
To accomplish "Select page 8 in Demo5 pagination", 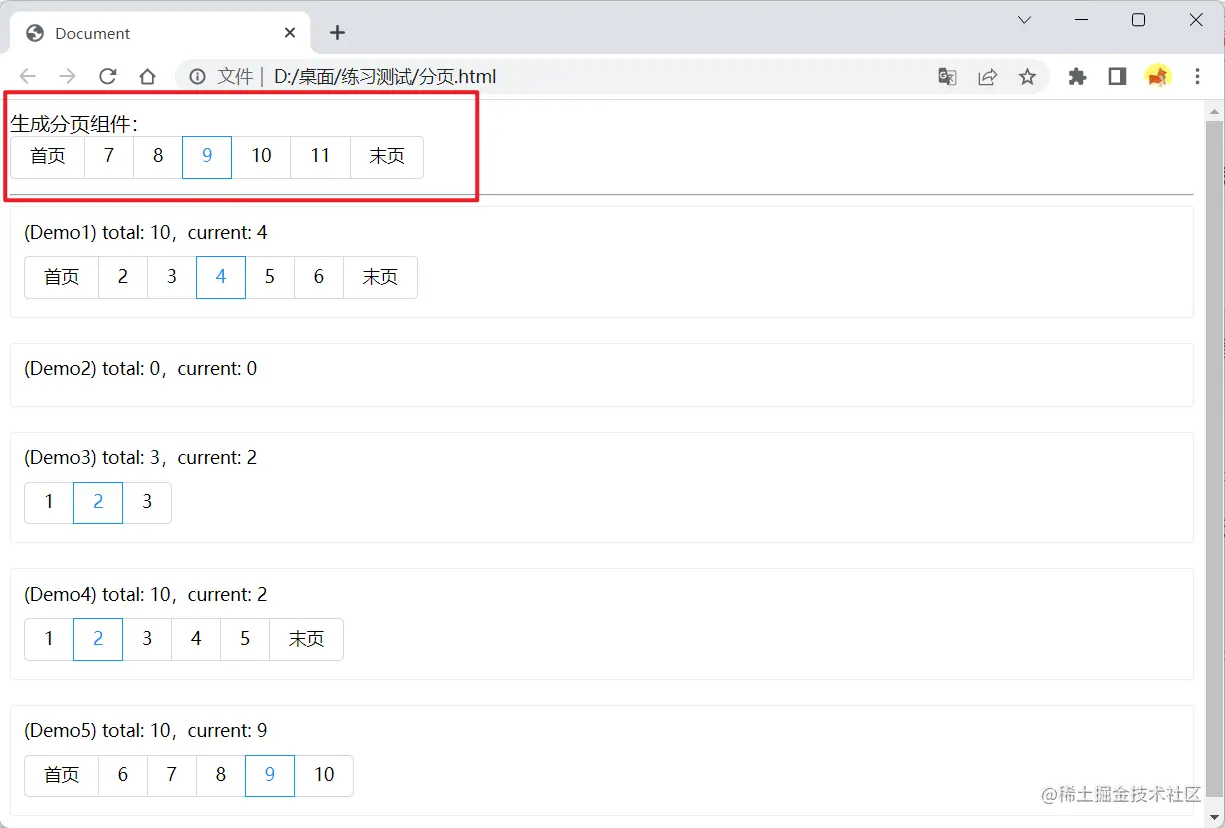I will (x=221, y=775).
